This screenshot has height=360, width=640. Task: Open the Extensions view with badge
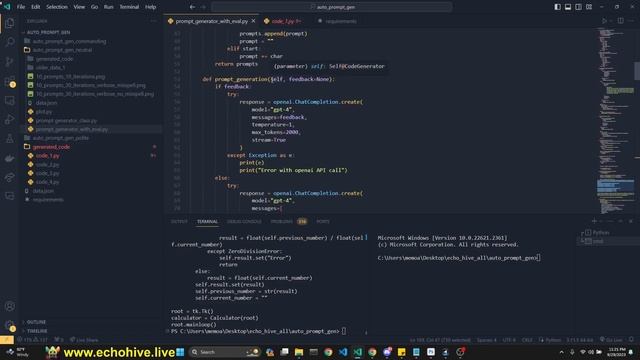pos(10,81)
